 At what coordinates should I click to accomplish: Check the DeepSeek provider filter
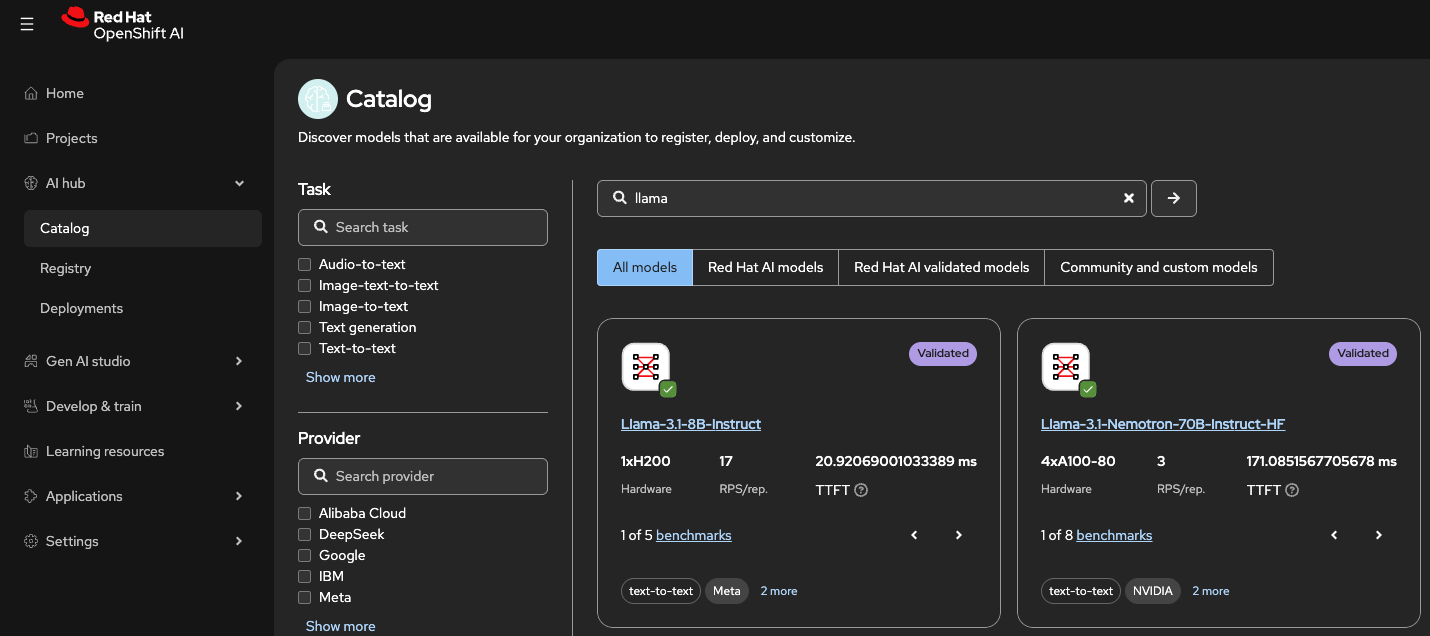tap(305, 534)
